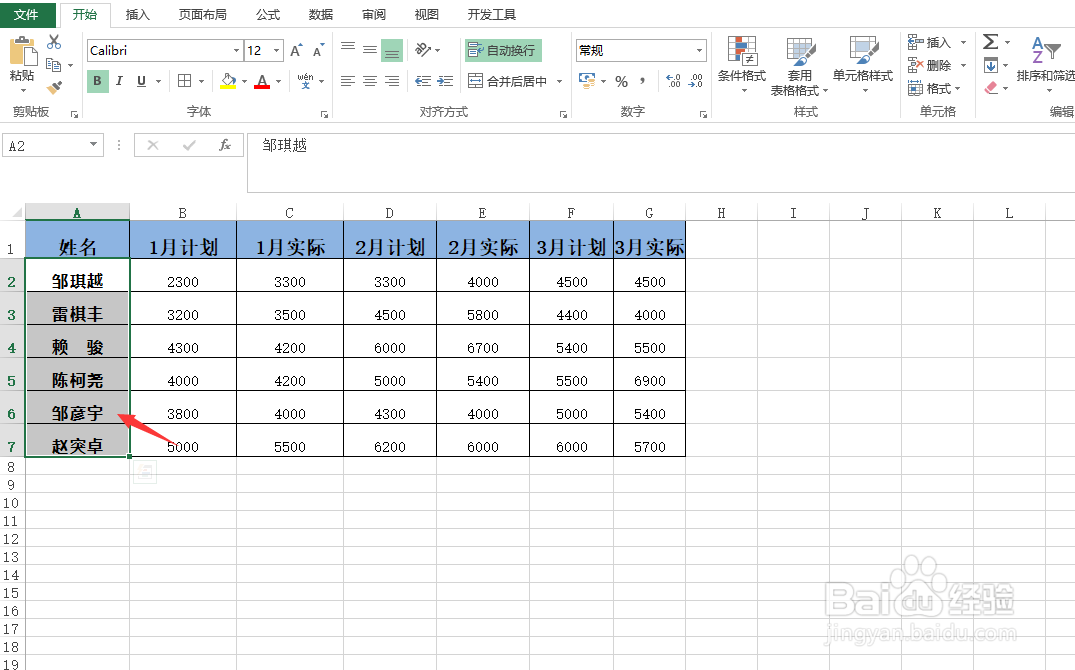Toggle 自动换行 wrap text
The image size is (1075, 670).
tap(503, 50)
